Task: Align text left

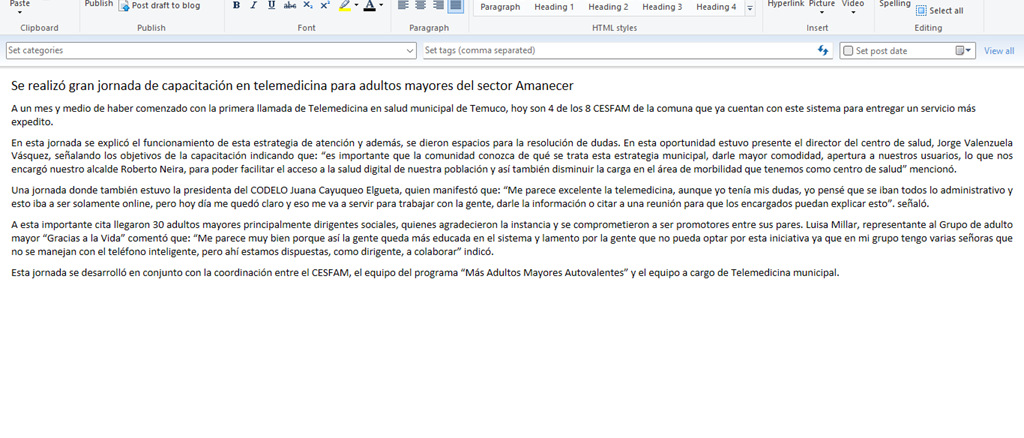Action: pos(403,6)
